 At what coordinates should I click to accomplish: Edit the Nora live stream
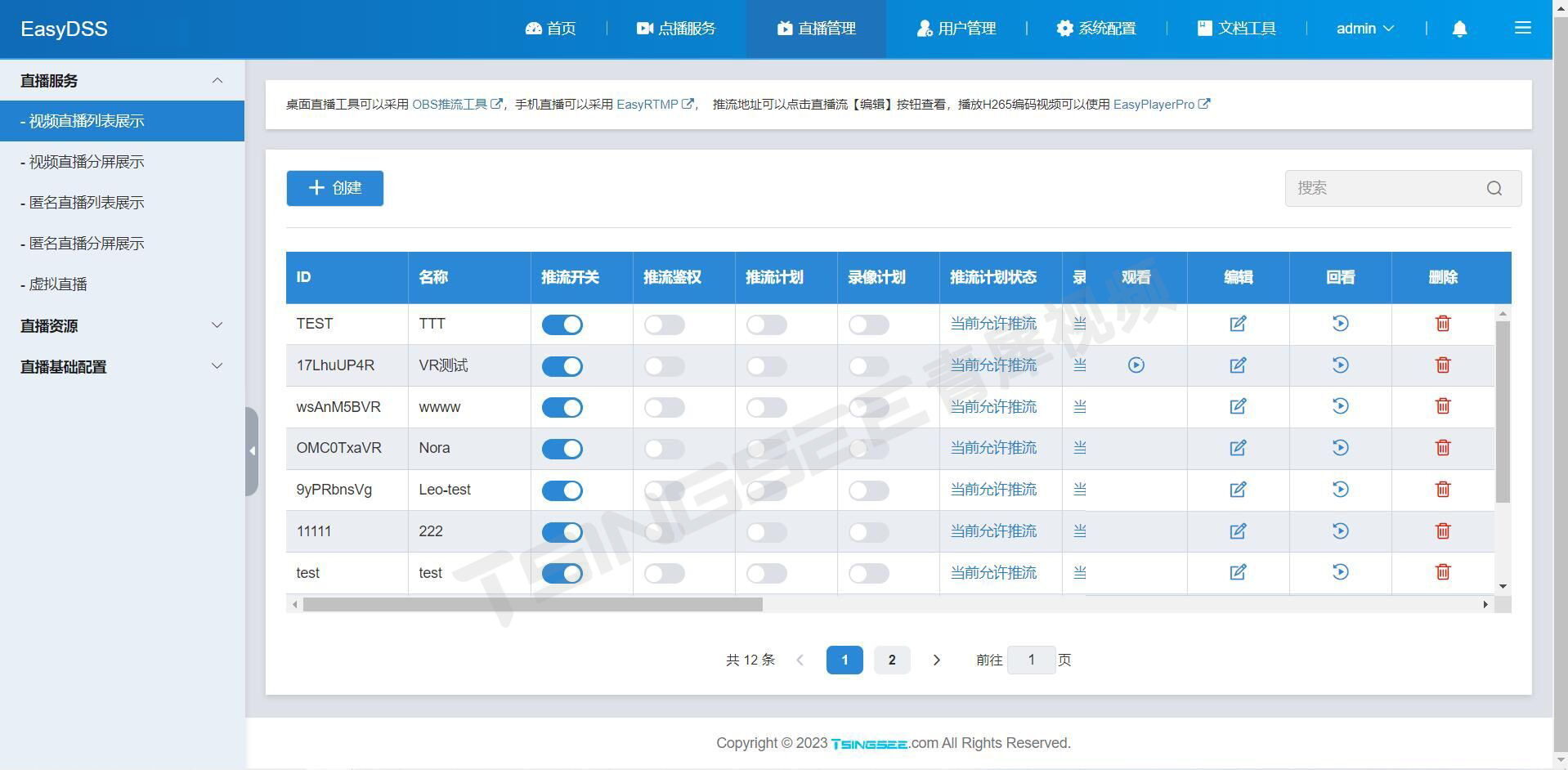click(x=1237, y=448)
